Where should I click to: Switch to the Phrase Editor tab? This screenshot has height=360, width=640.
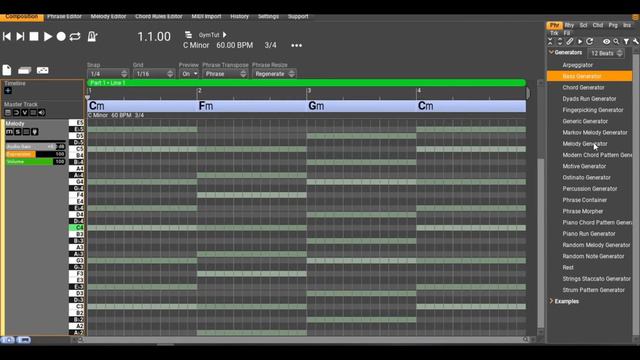click(64, 16)
